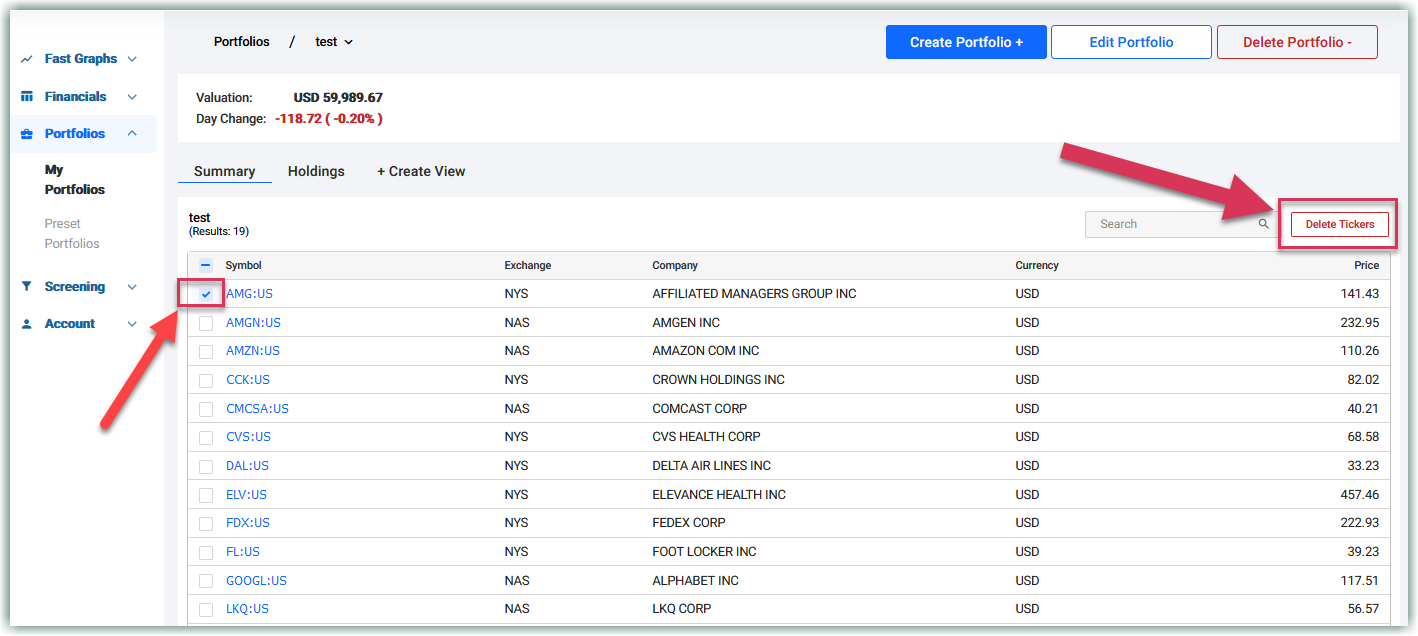Click the Portfolios breadcrumb link
Viewport: 1418px width, 636px height.
242,42
